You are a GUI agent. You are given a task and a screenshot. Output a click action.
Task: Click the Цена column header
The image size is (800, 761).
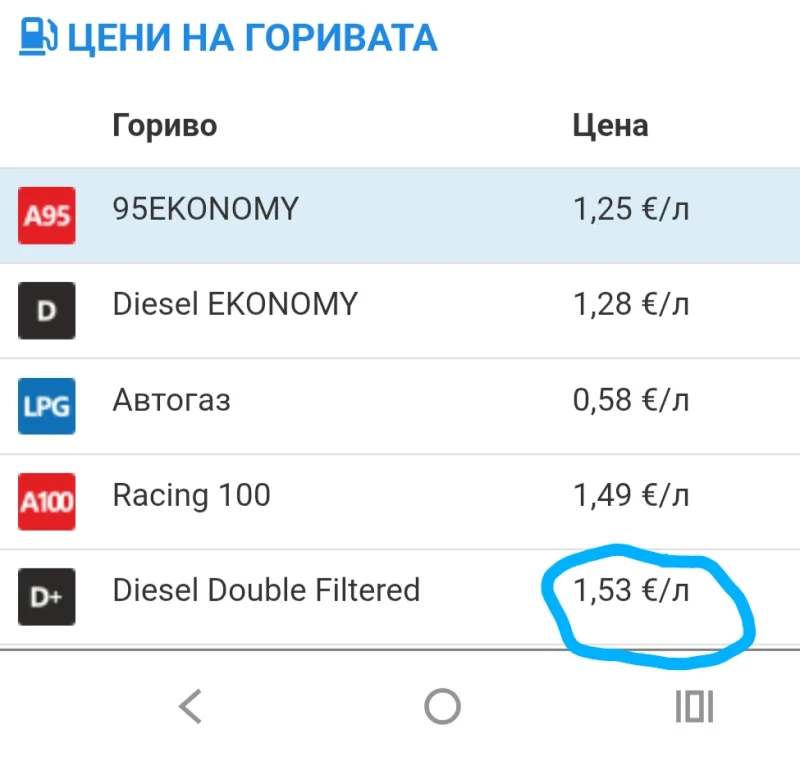[610, 125]
